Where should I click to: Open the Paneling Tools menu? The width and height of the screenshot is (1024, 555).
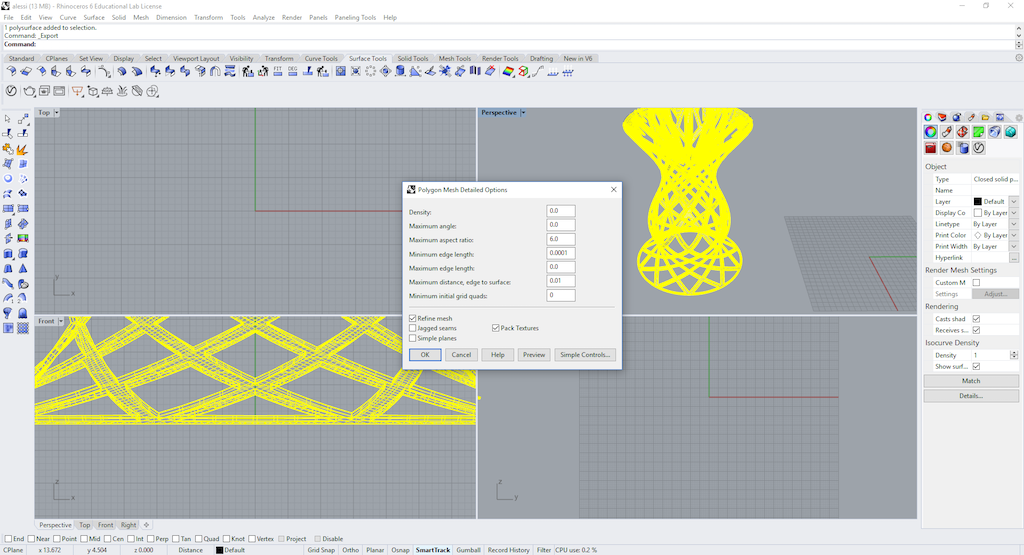pos(355,18)
